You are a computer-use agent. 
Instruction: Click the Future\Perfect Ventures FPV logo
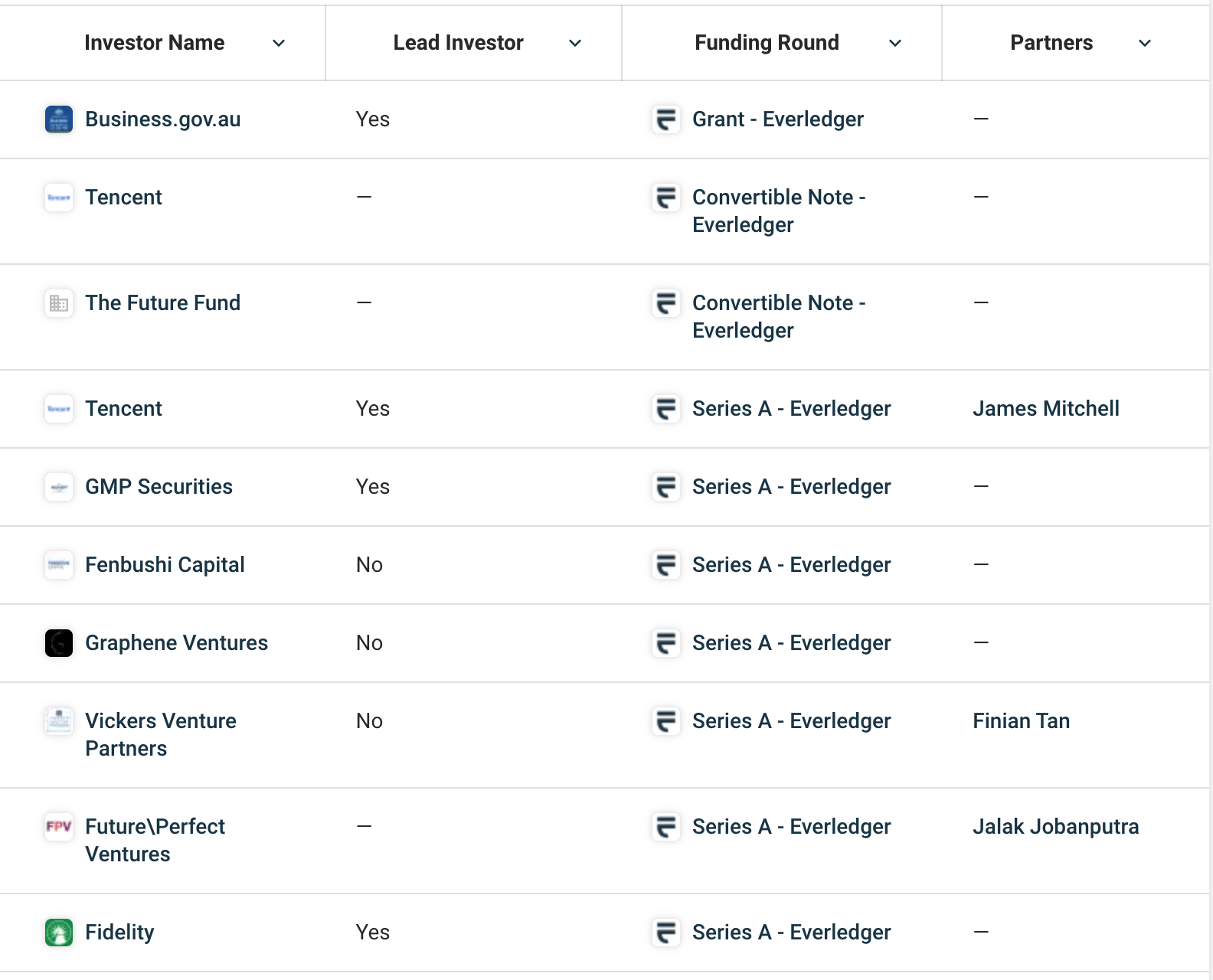59,827
